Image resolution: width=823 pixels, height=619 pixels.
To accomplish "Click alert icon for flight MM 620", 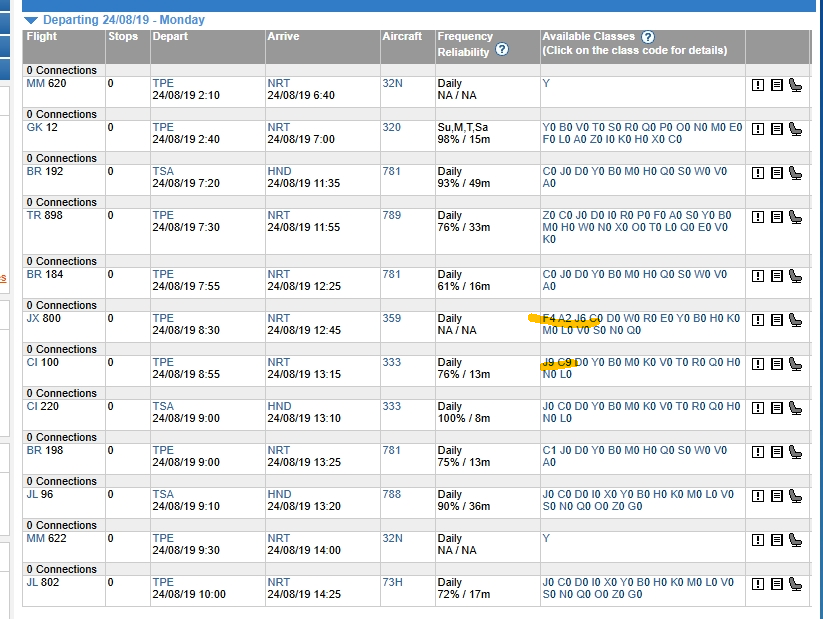I will pos(758,85).
